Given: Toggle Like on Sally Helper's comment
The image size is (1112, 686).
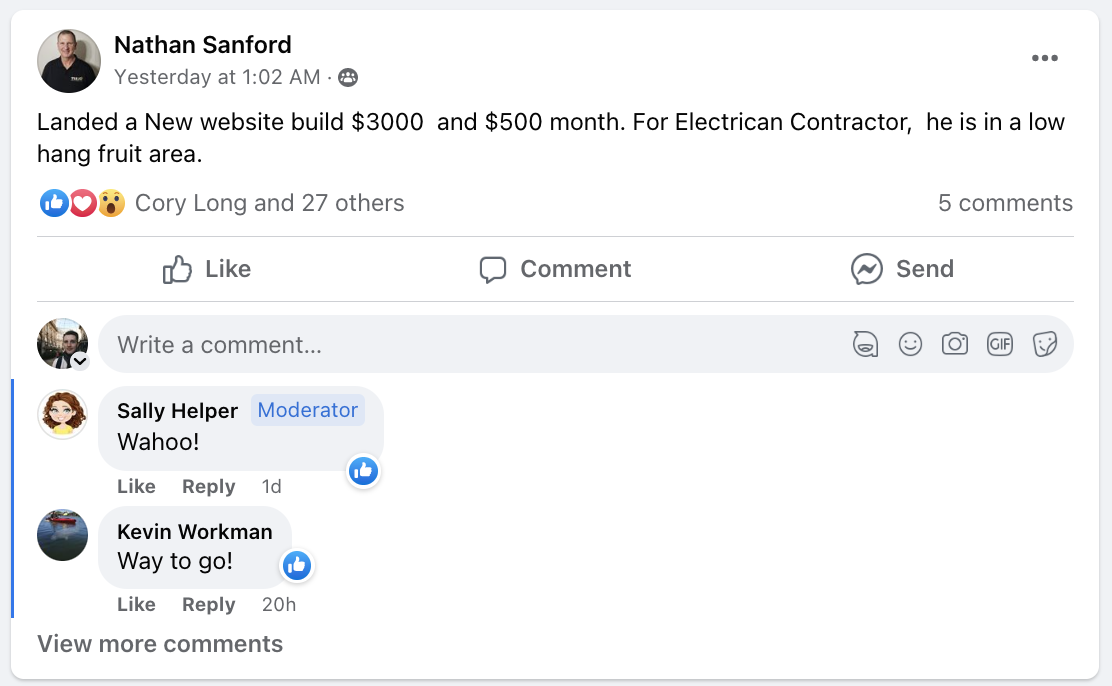Looking at the screenshot, I should (x=136, y=487).
